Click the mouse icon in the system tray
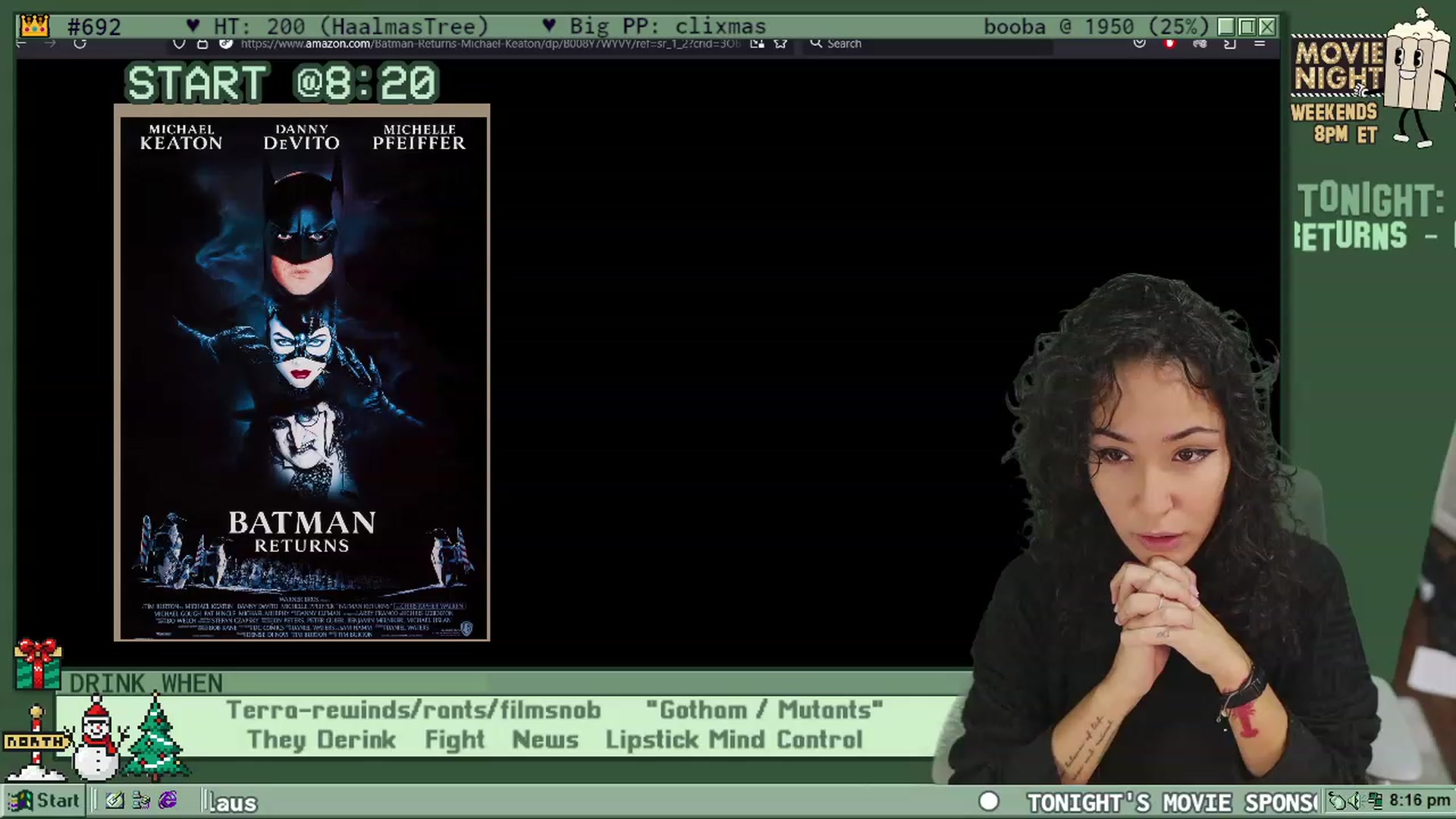1456x819 pixels. click(1335, 801)
